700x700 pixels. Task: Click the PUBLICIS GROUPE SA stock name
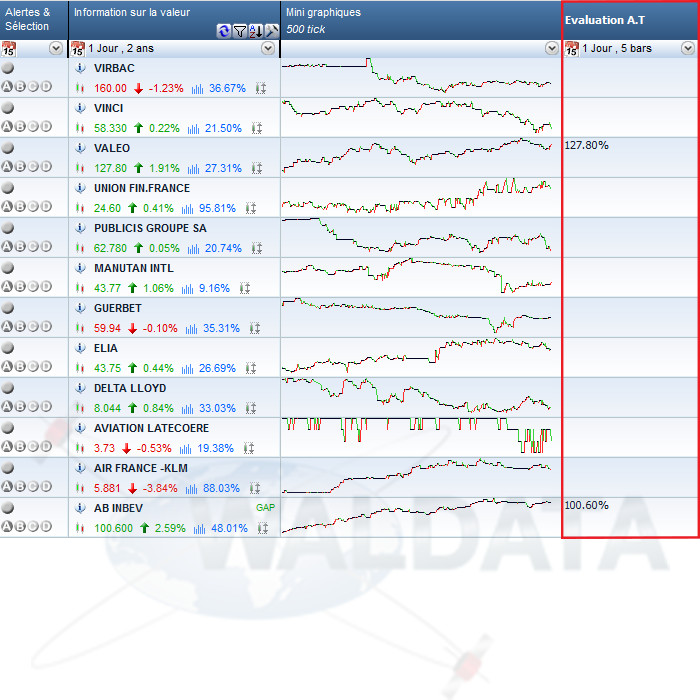tap(150, 228)
